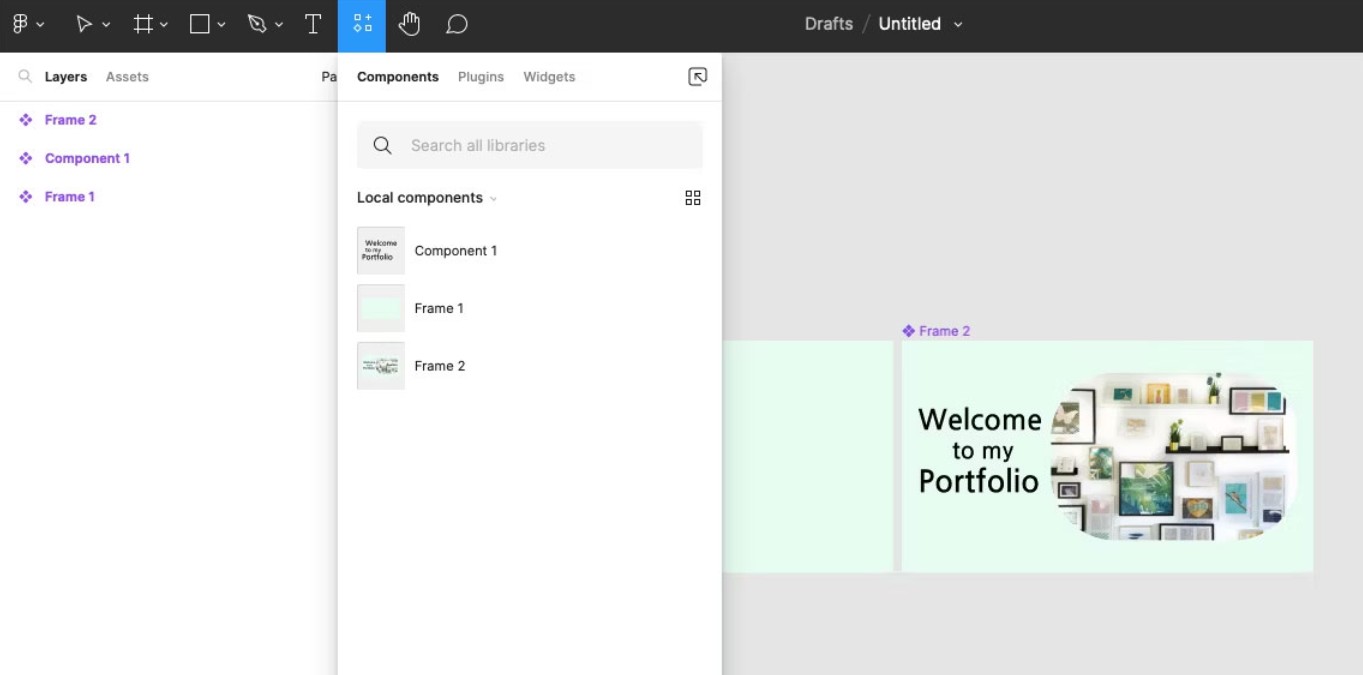Image resolution: width=1363 pixels, height=675 pixels.
Task: Open the Assets tab
Action: [127, 77]
